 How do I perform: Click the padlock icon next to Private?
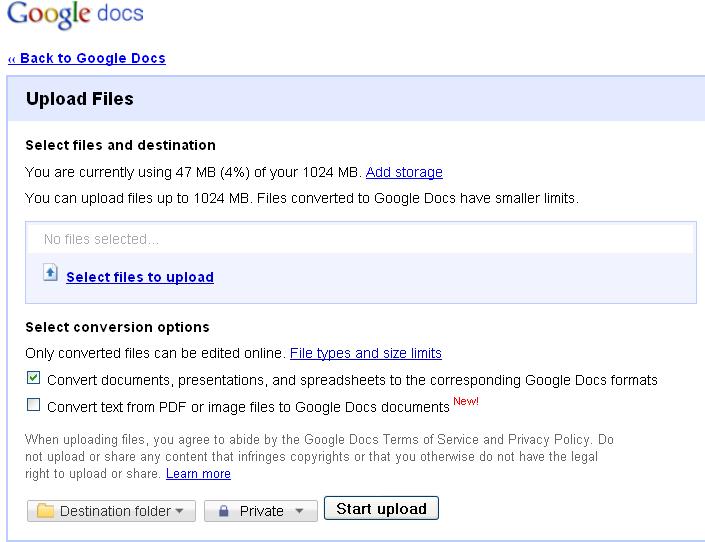[x=223, y=511]
